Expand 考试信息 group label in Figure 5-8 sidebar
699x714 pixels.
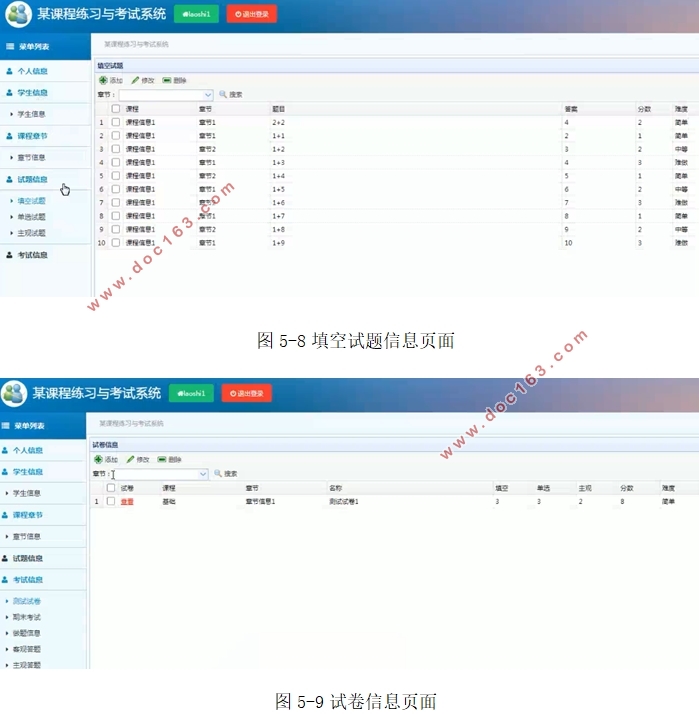(32, 255)
